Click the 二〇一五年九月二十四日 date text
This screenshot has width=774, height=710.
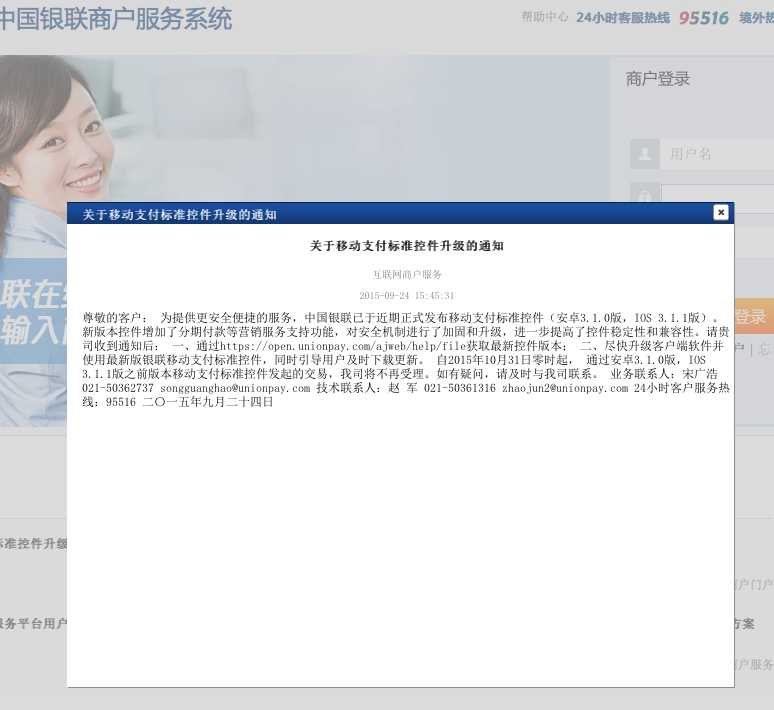(208, 402)
